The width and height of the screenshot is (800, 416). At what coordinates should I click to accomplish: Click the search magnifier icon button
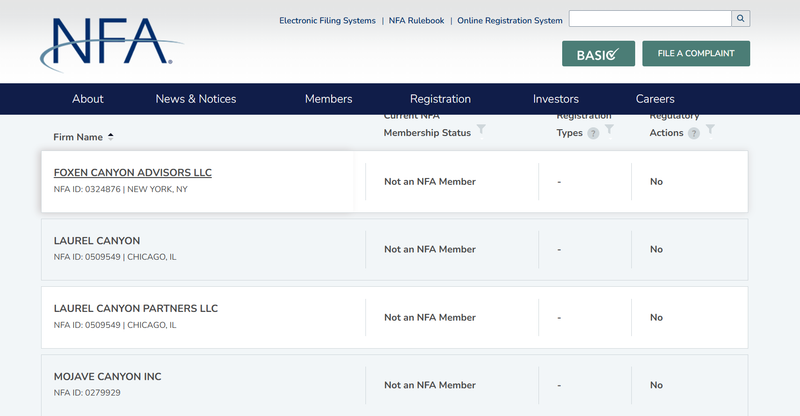click(x=740, y=19)
